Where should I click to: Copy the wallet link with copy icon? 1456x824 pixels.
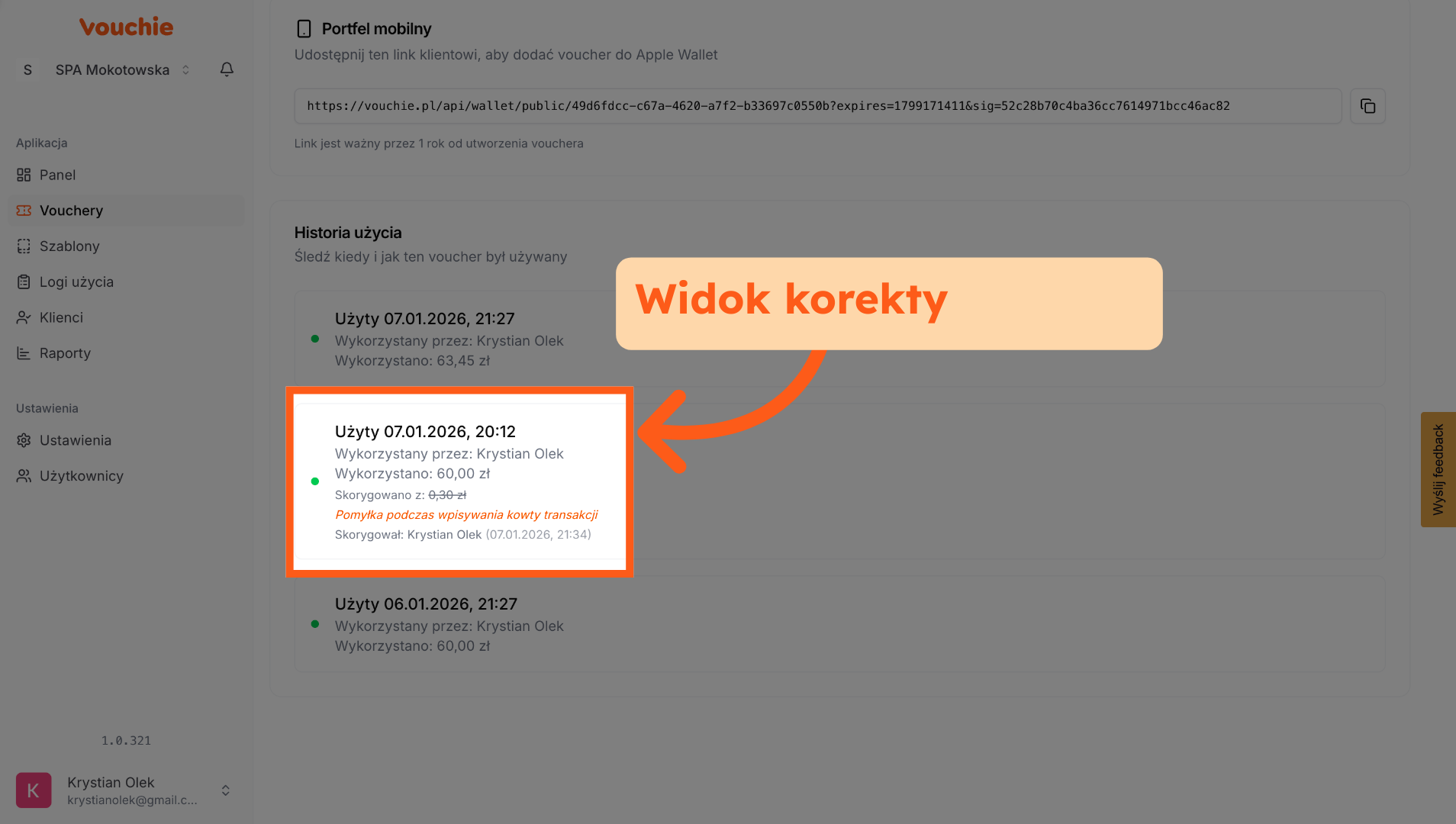click(1367, 106)
